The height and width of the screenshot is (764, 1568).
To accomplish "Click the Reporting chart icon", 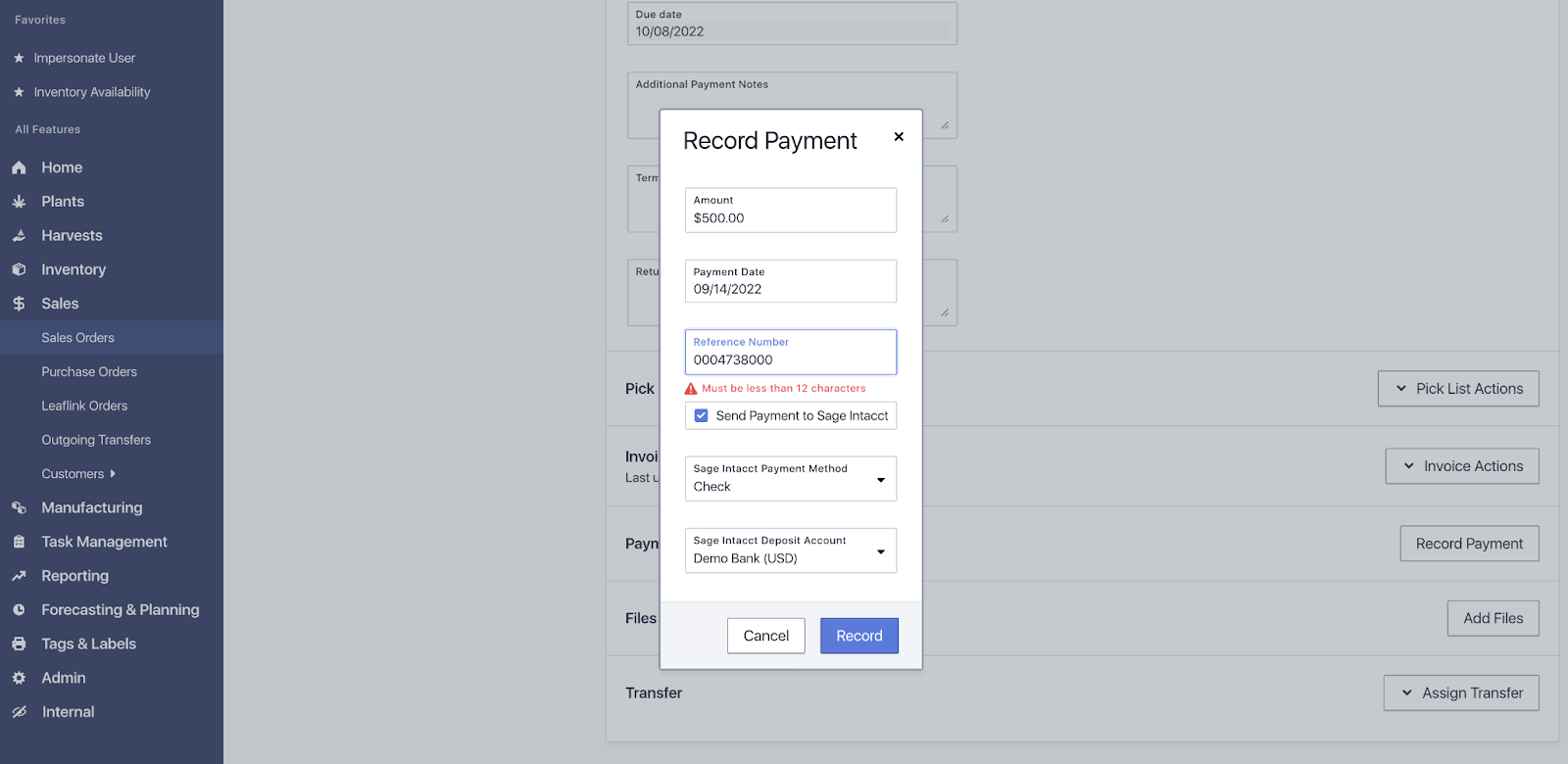I will [19, 576].
